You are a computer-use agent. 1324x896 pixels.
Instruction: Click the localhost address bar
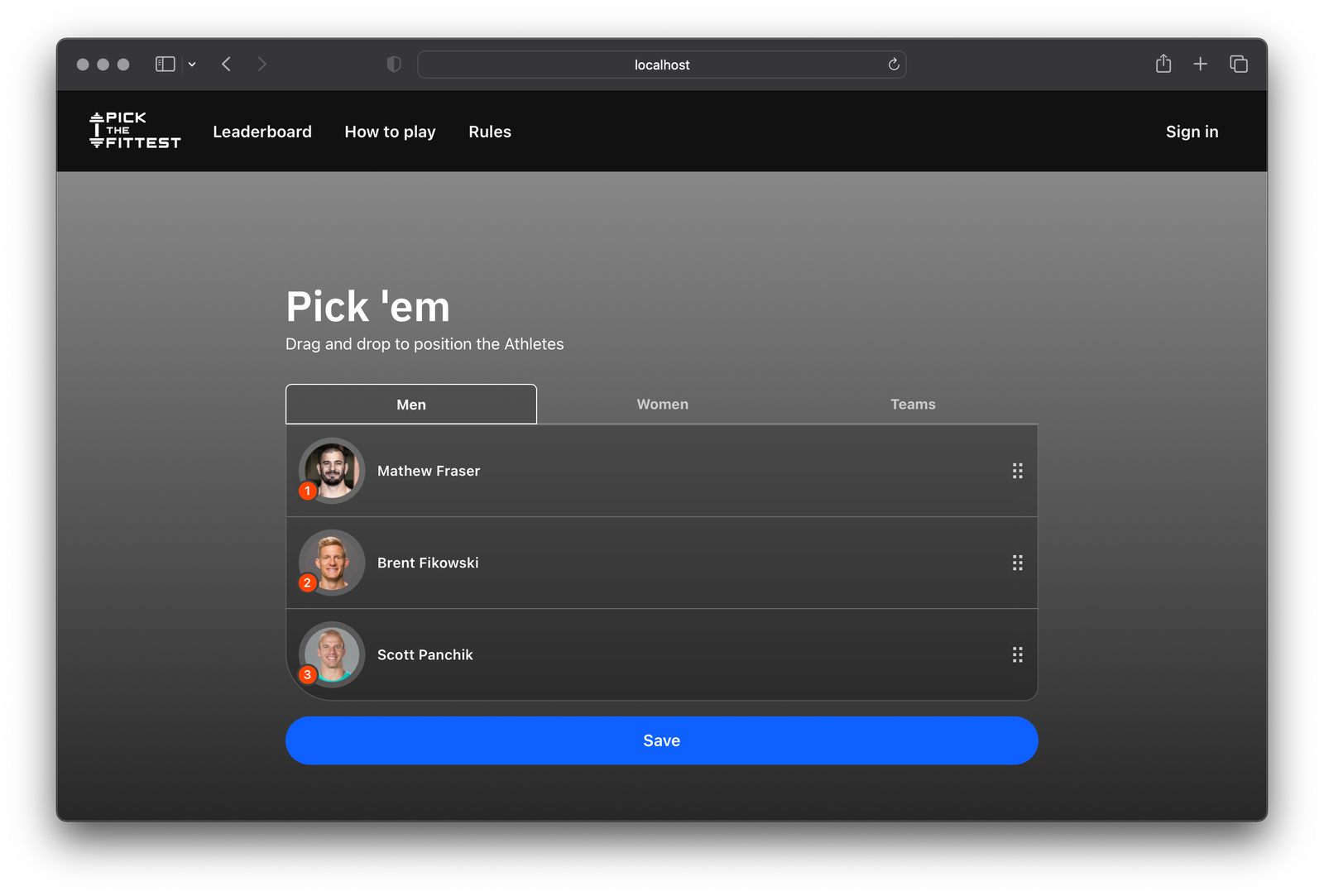pos(661,65)
